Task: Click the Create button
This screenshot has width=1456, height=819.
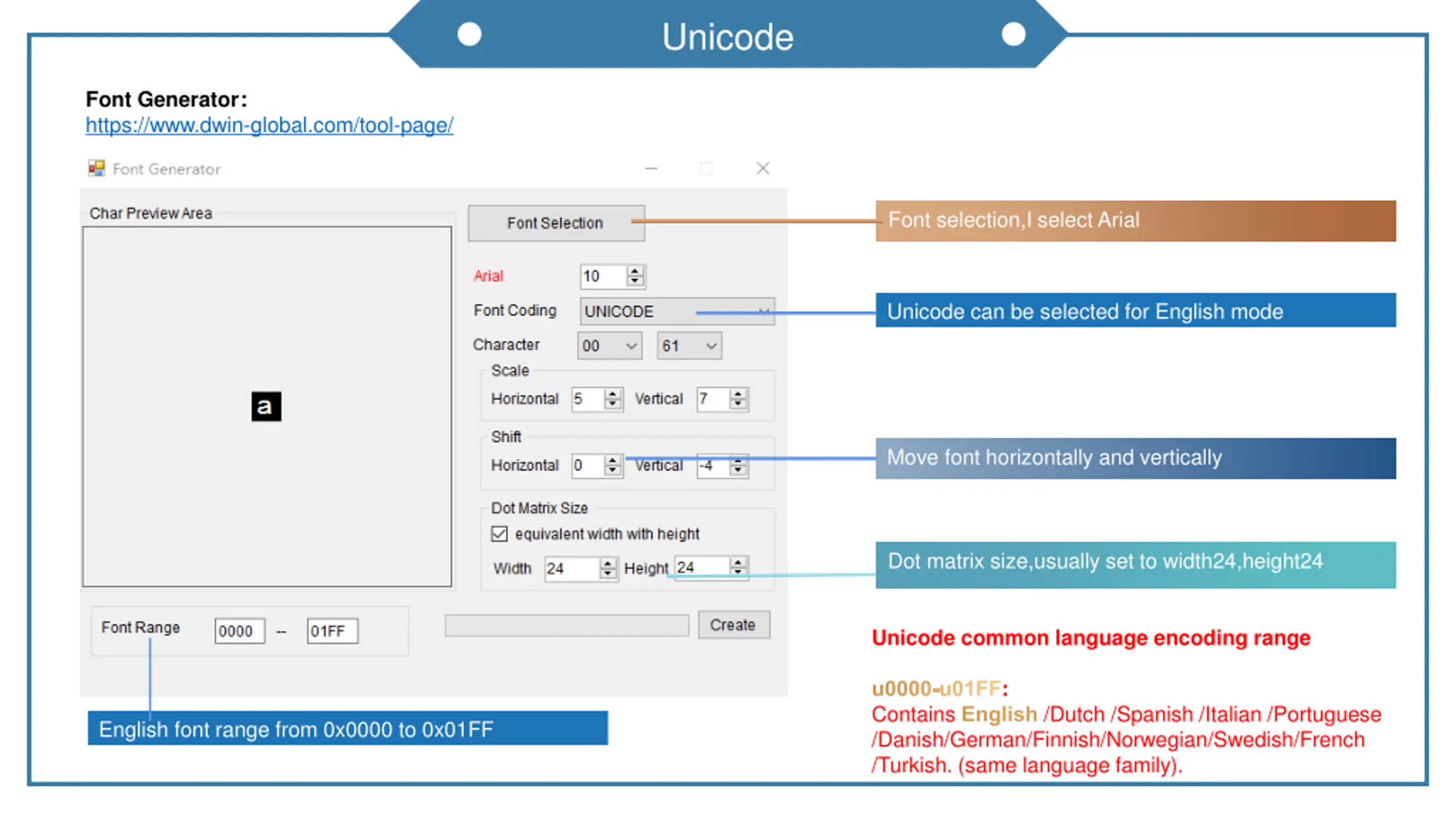Action: (x=734, y=624)
